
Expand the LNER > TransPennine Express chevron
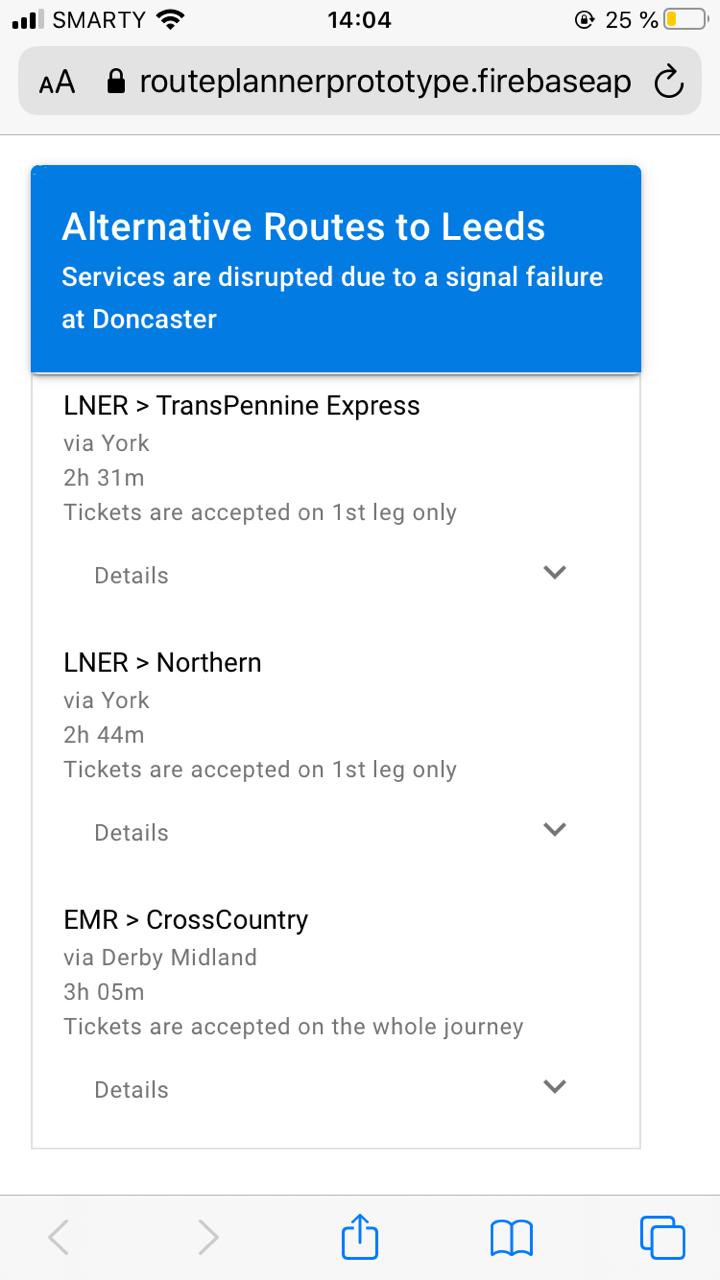click(554, 572)
